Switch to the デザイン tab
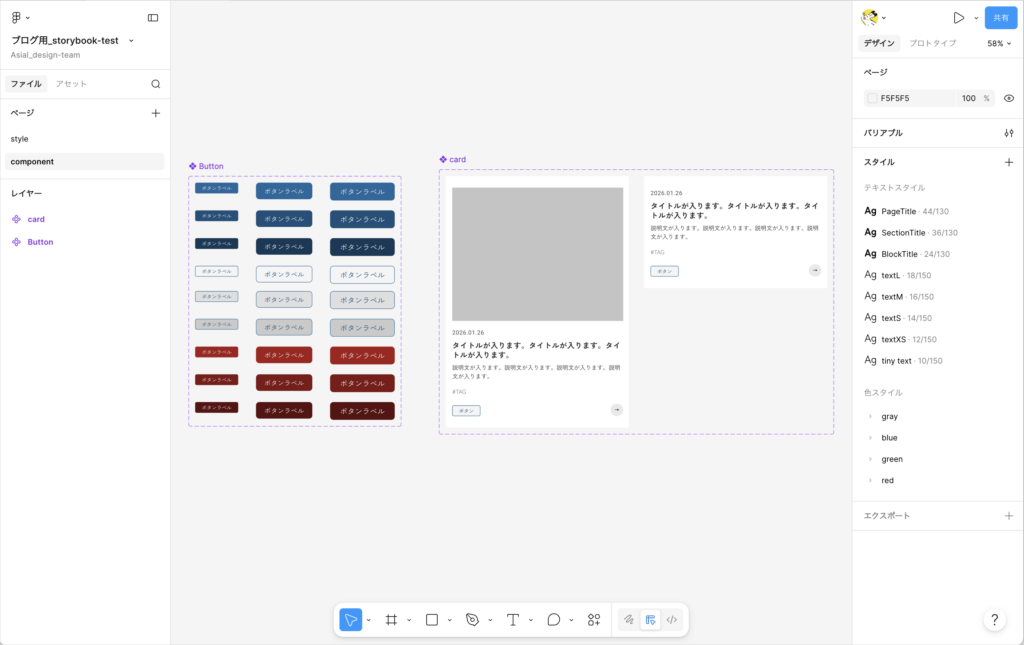Screen dimensions: 1024x645 (879, 43)
